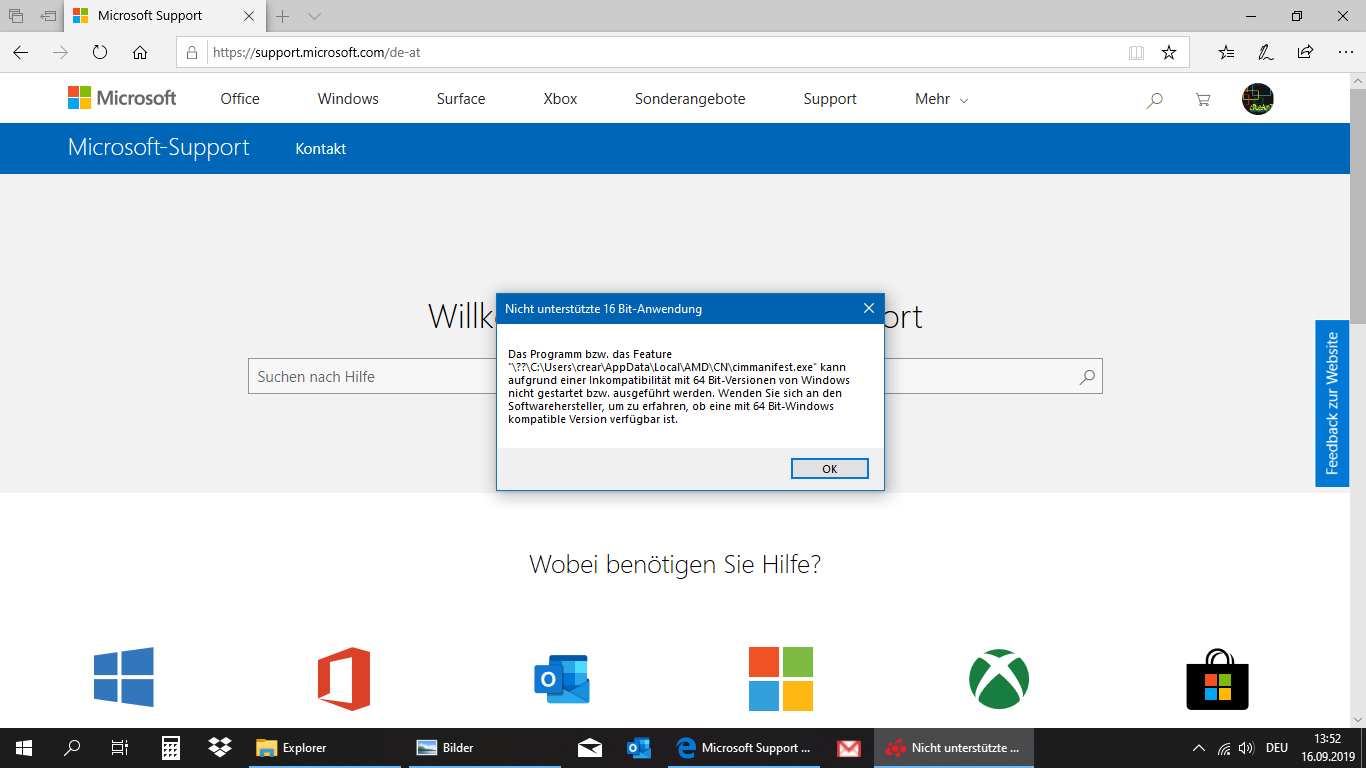The height and width of the screenshot is (768, 1366).
Task: Add page to favorites with star icon
Action: (x=1168, y=52)
